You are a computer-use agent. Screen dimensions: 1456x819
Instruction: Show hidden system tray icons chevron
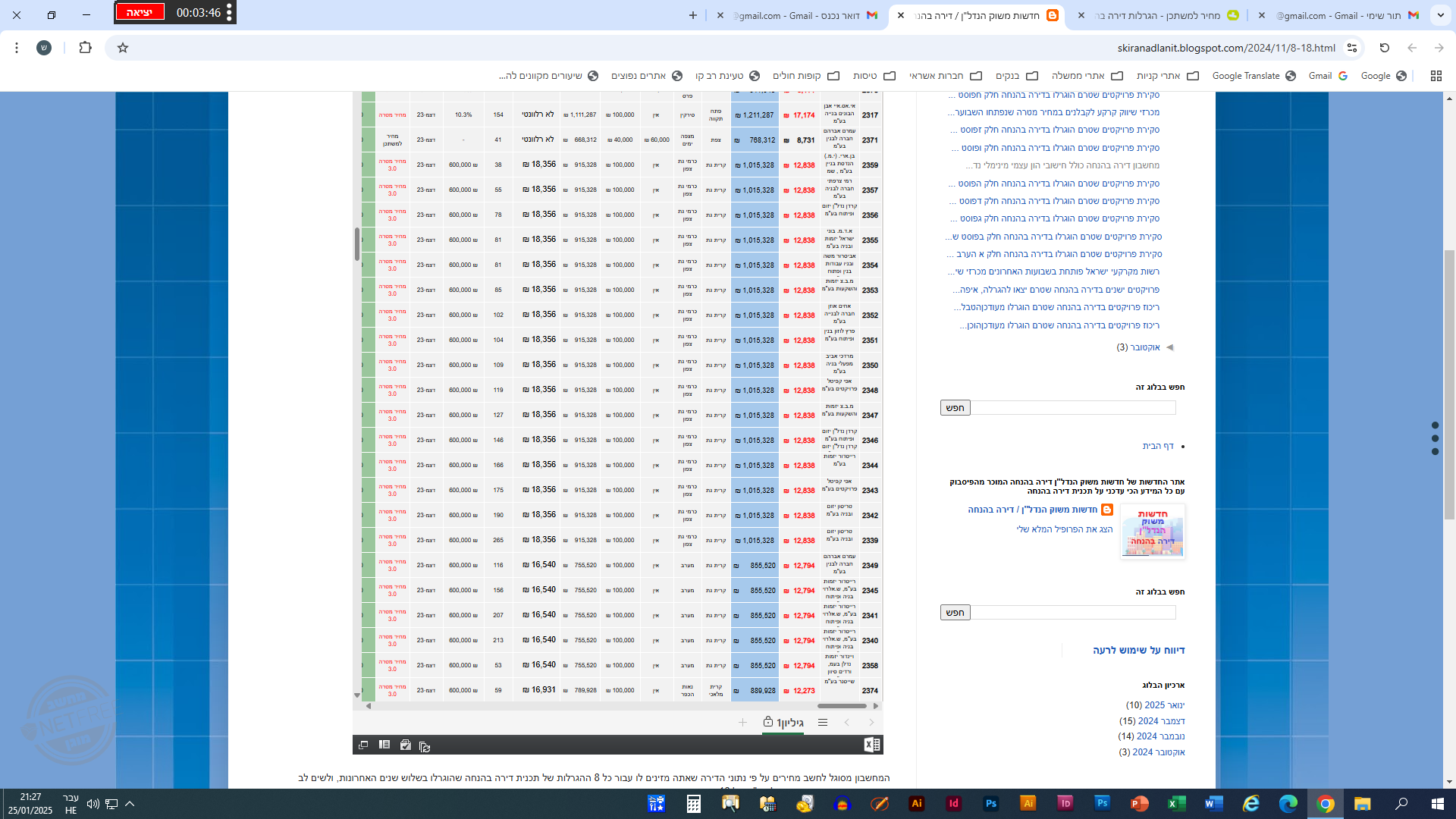[x=130, y=804]
